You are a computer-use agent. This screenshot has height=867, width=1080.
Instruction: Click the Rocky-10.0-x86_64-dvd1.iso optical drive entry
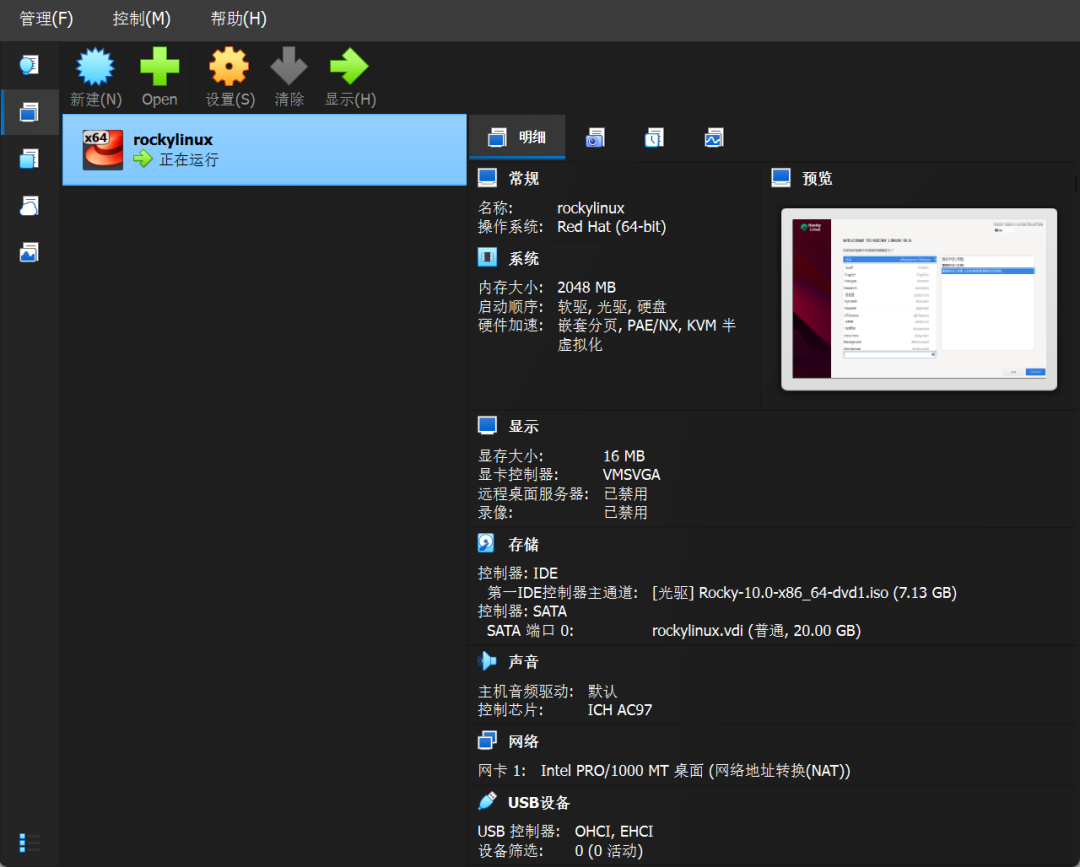(x=804, y=593)
